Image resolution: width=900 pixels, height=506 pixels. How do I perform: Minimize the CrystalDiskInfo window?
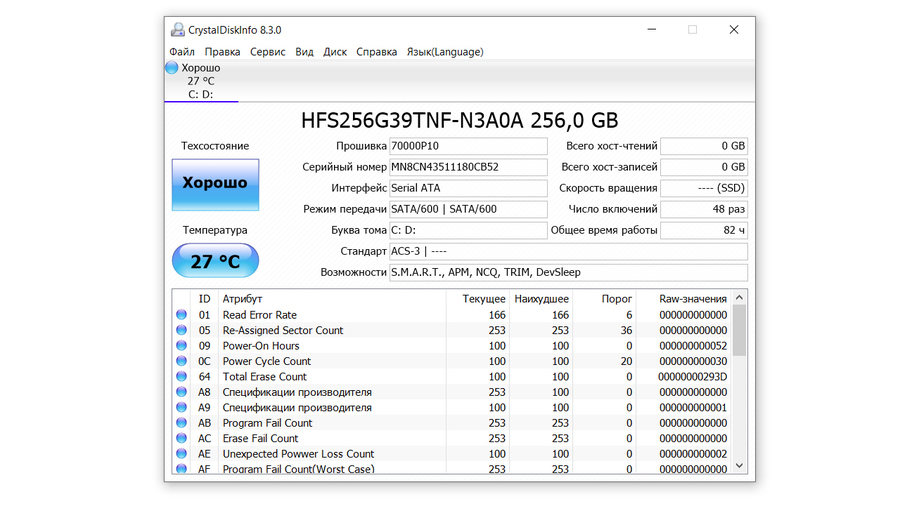pyautogui.click(x=651, y=29)
